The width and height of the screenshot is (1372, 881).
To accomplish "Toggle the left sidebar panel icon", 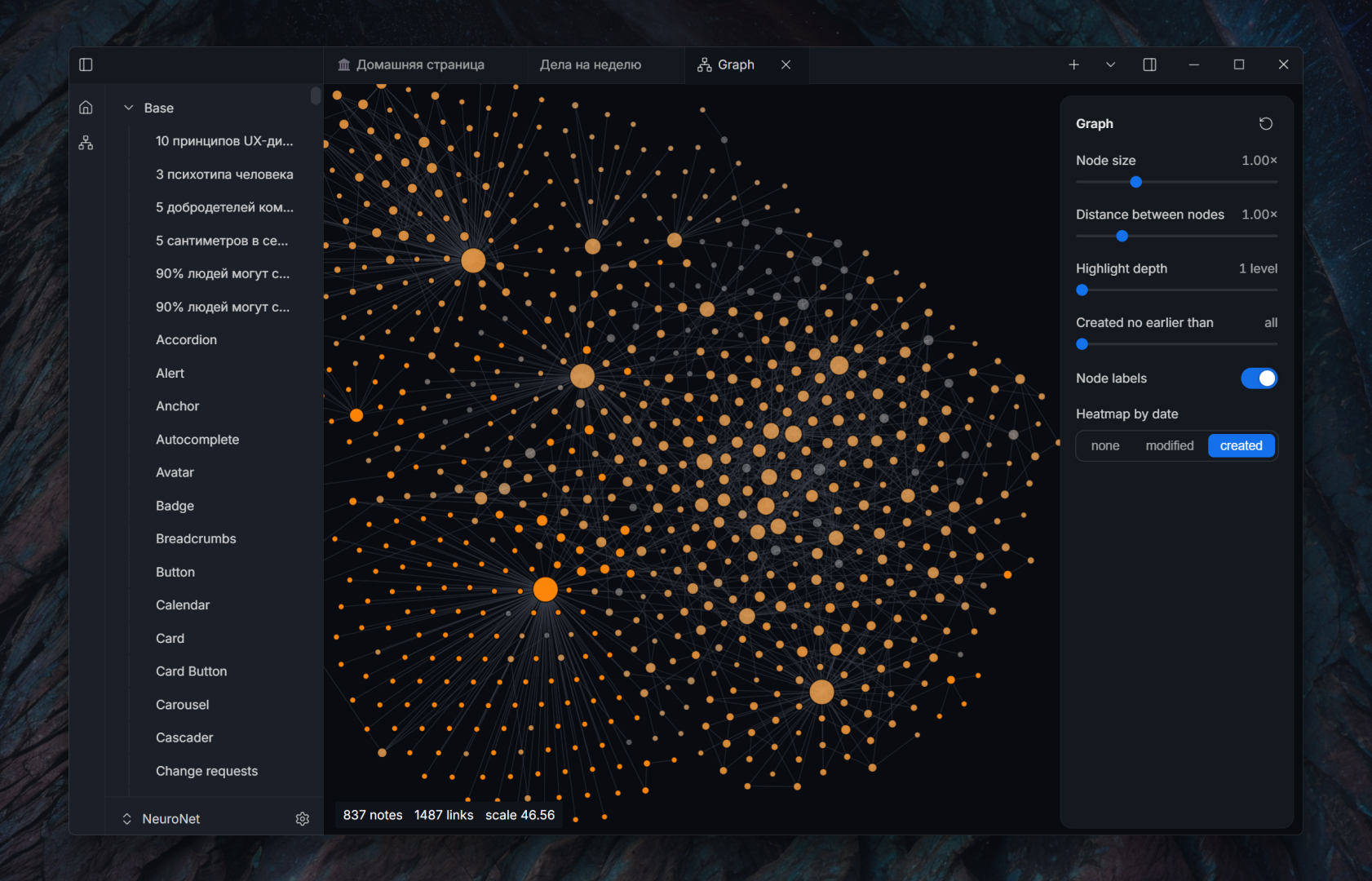I will click(x=86, y=64).
